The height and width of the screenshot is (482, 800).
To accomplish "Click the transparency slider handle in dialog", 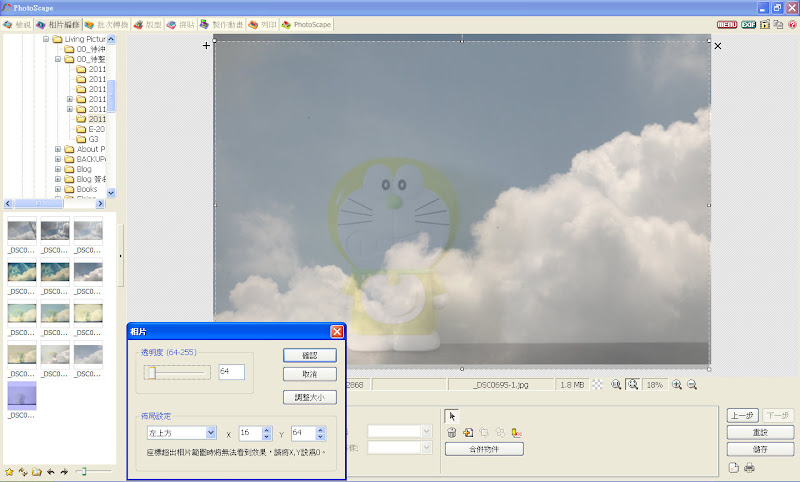I will [152, 373].
